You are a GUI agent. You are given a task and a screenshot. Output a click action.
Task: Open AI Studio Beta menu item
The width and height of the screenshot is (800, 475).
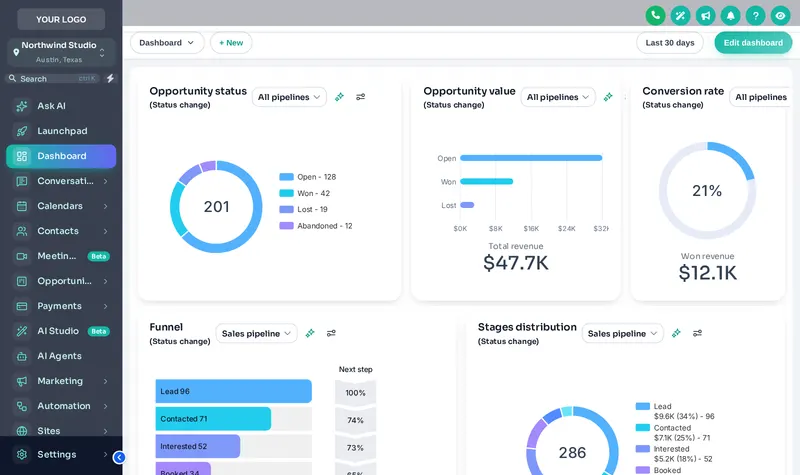point(61,331)
